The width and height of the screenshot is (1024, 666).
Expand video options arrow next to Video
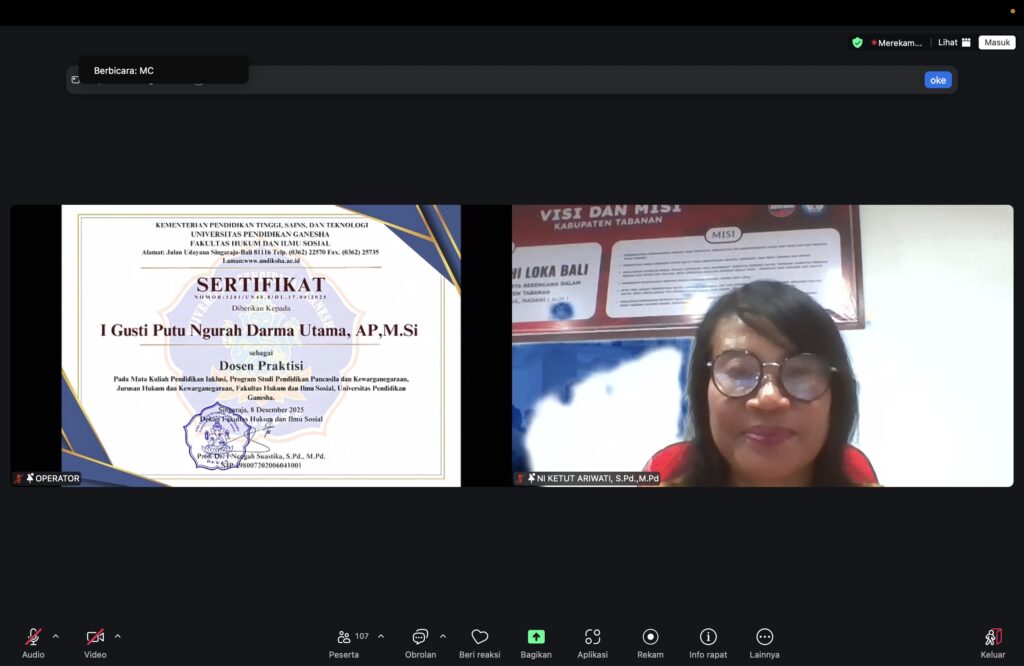click(117, 636)
